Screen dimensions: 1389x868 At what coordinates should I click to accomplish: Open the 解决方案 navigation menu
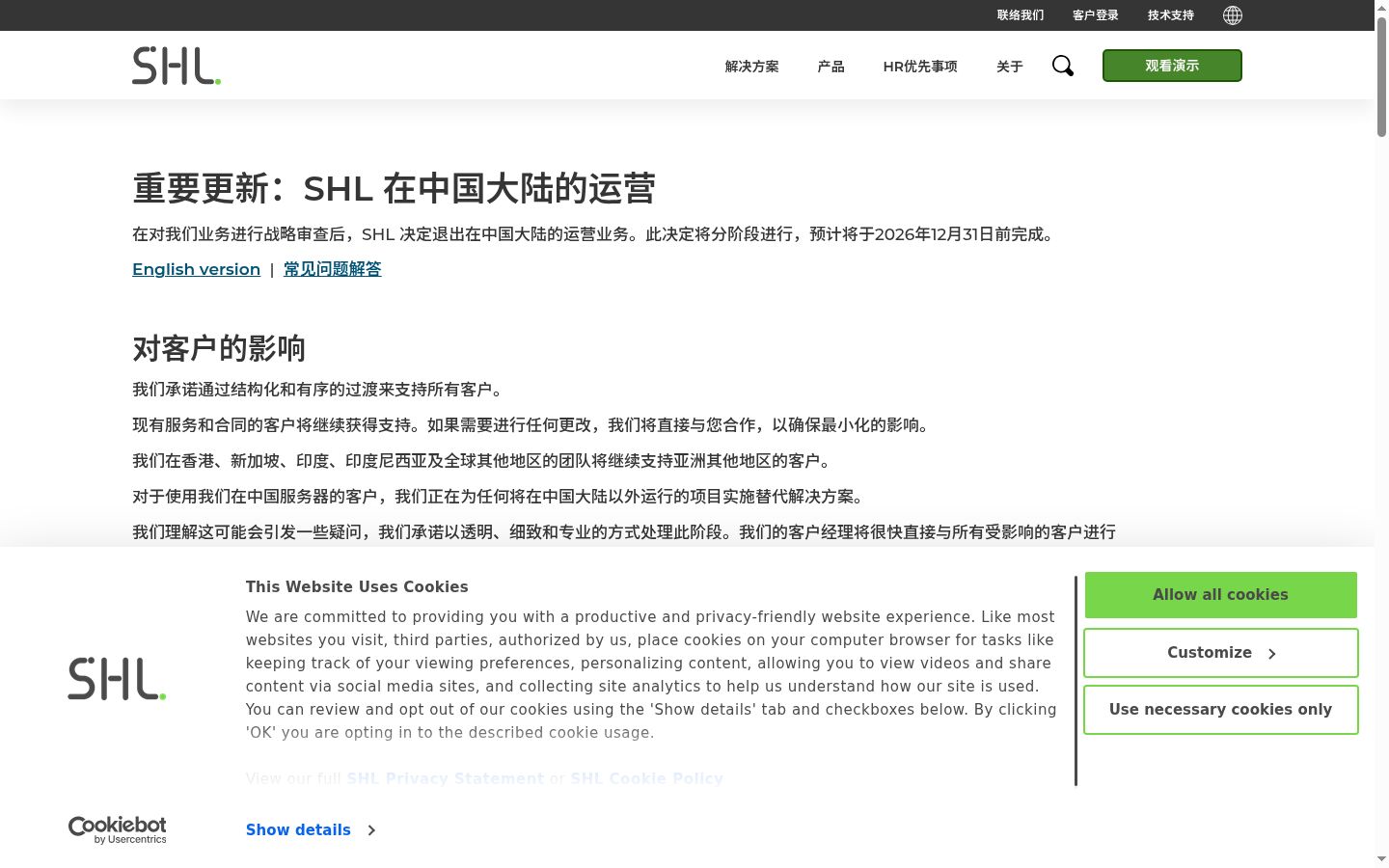752,67
